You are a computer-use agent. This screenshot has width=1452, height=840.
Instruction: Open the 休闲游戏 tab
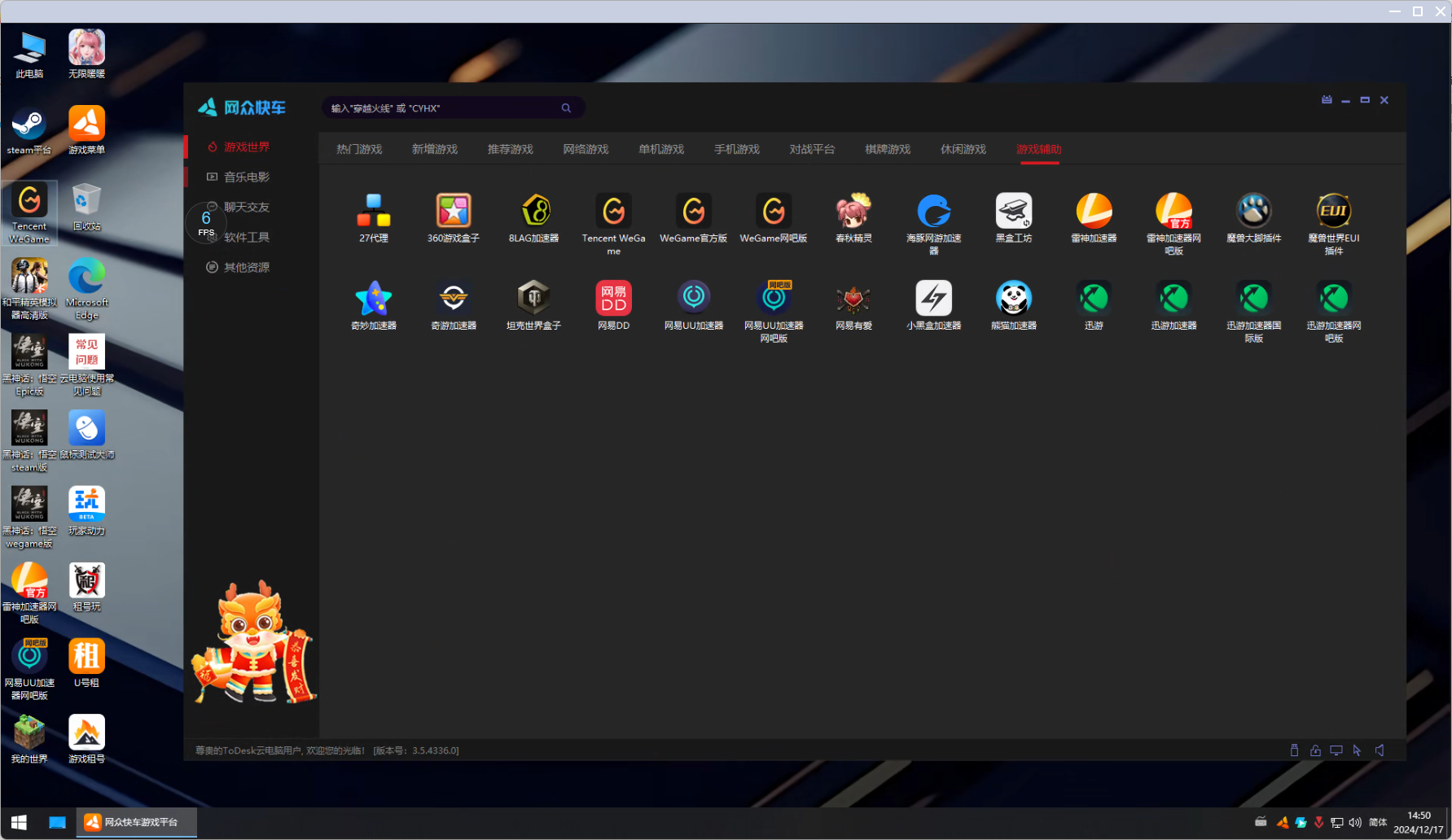pyautogui.click(x=963, y=149)
